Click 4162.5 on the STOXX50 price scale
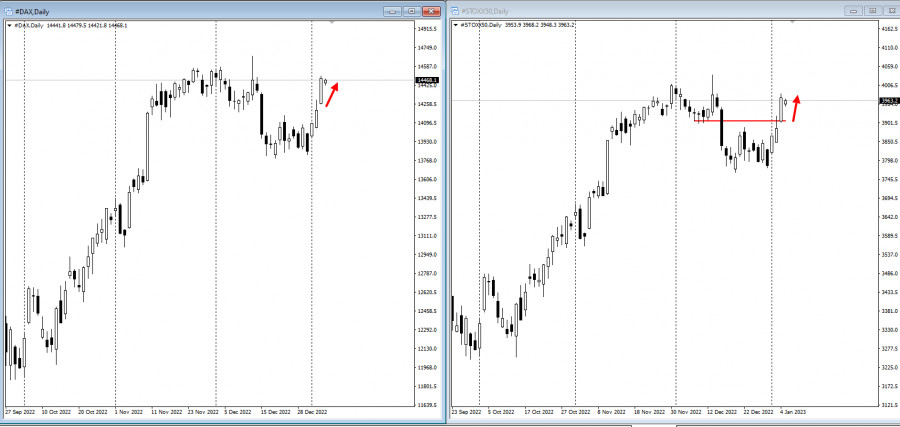Viewport: 900px width, 427px height. pyautogui.click(x=890, y=29)
